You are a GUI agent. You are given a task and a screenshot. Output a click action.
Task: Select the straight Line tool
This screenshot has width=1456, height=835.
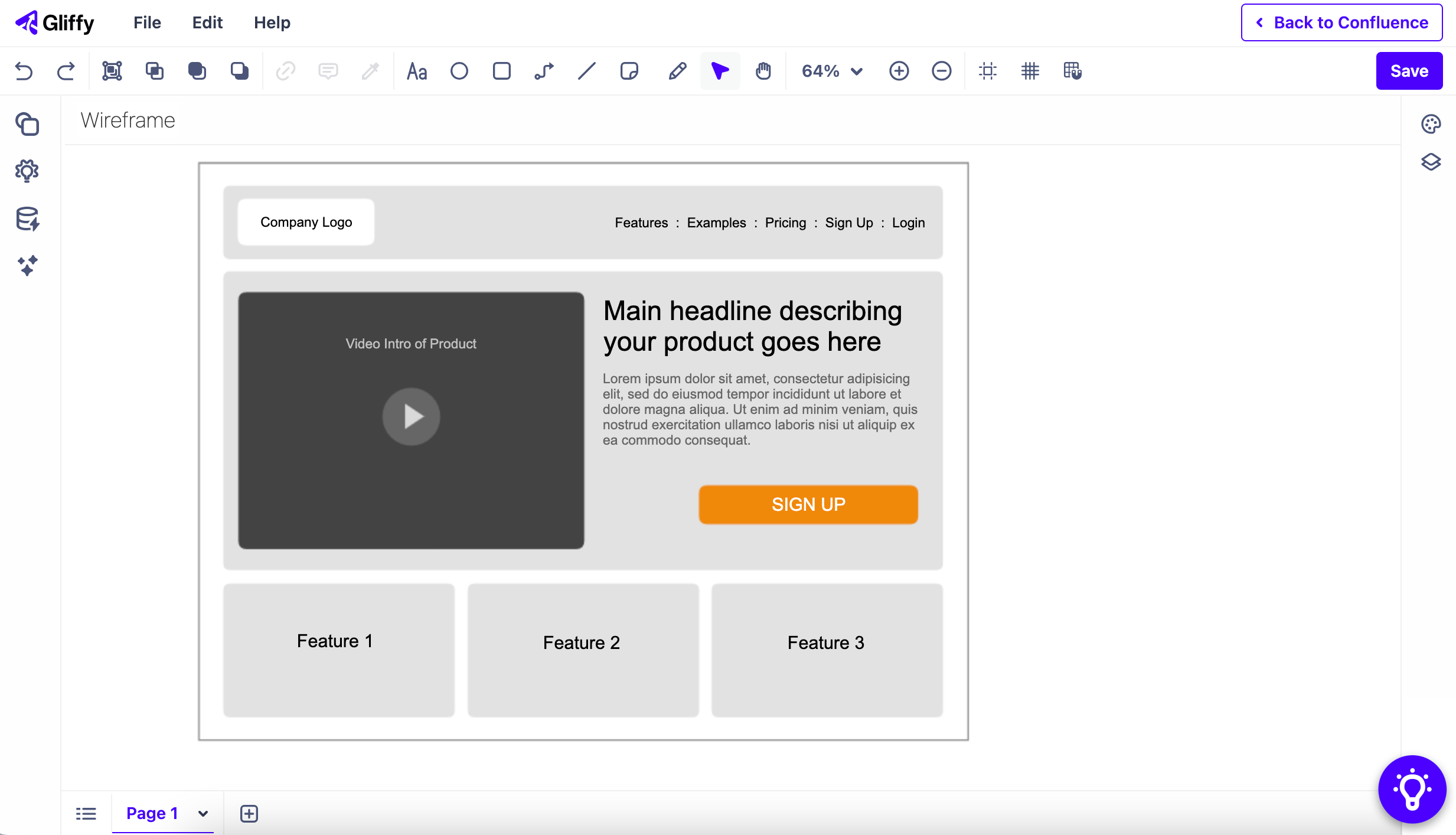[587, 71]
